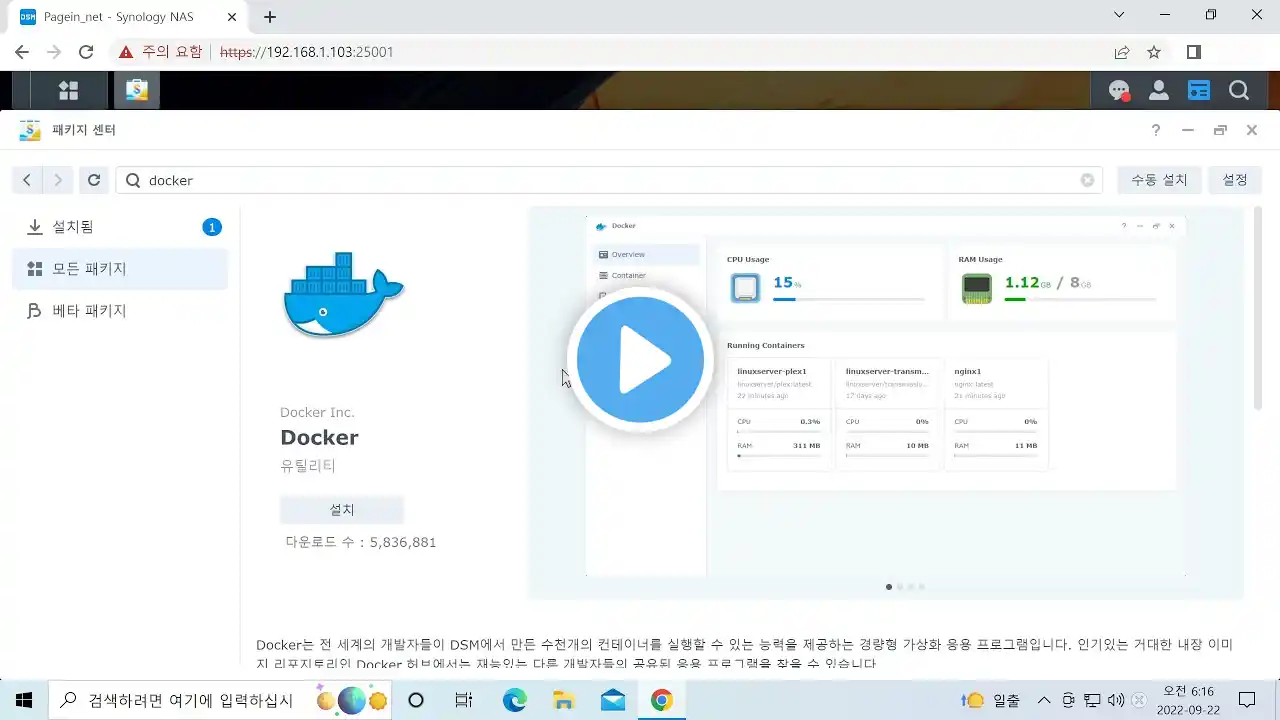Select the third carousel dot
This screenshot has height=720, width=1280.
point(911,587)
